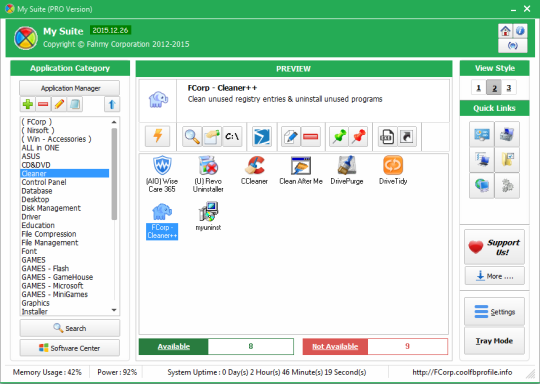Switch to view style 3
Image resolution: width=540 pixels, height=384 pixels.
coord(509,88)
